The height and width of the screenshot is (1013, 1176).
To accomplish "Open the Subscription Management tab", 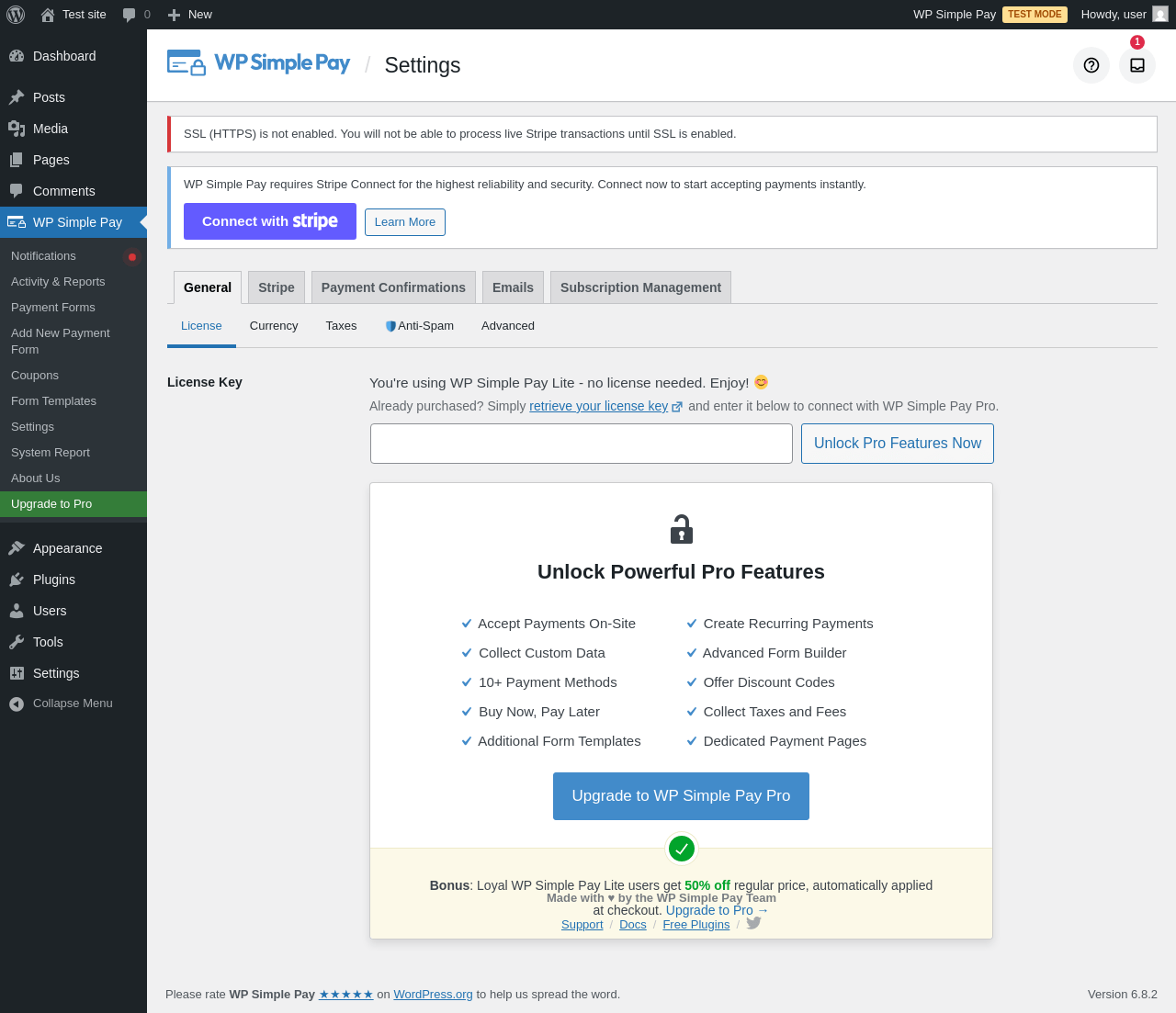I will 640,287.
